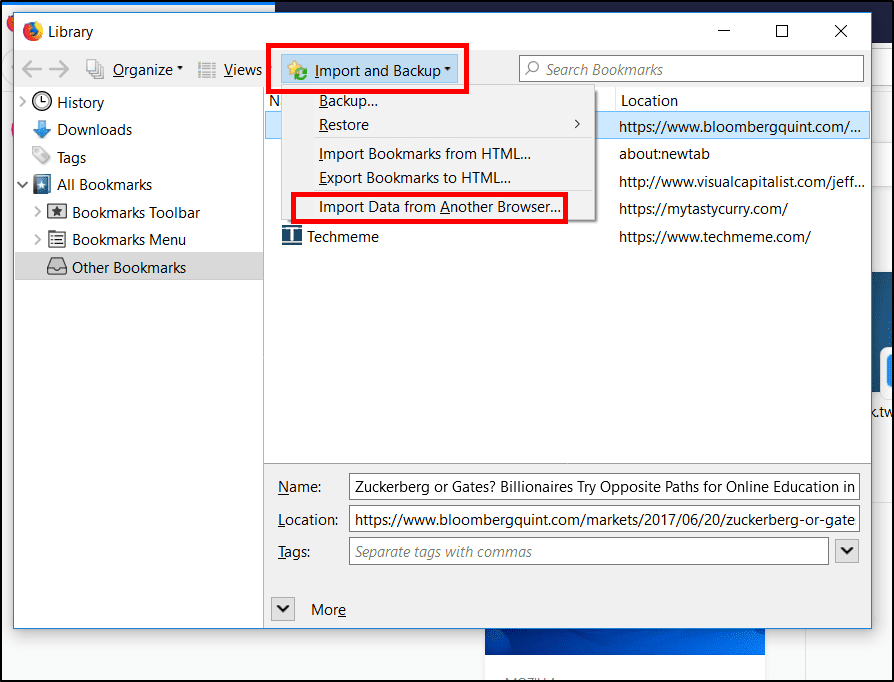Select Bookmarks Toolbar folder
This screenshot has height=682, width=894.
click(x=136, y=213)
